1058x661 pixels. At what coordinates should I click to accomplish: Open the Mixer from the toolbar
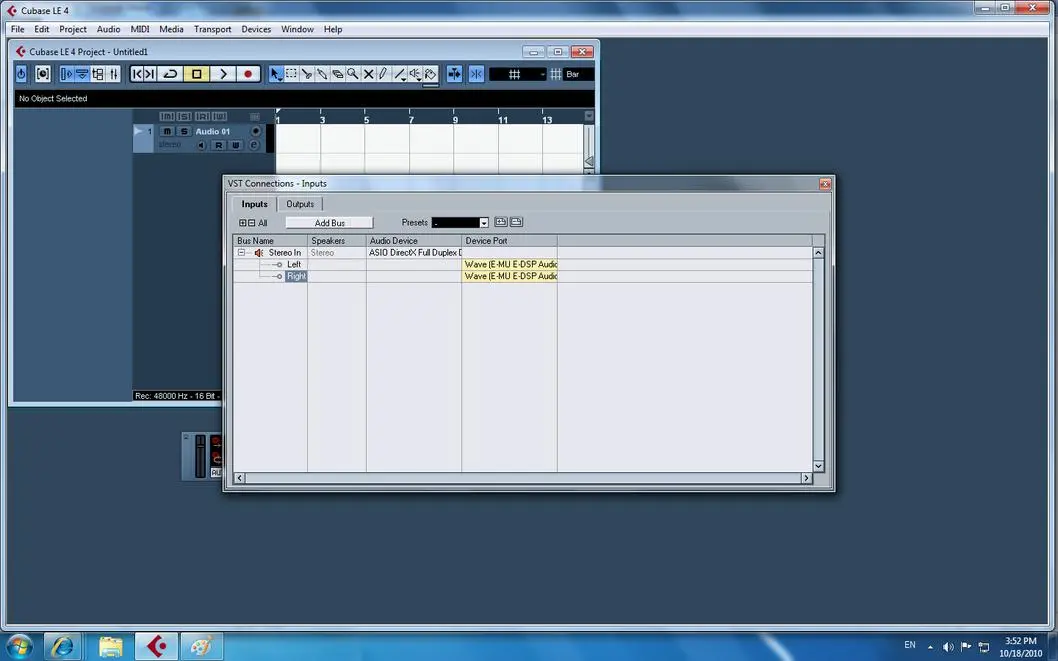tap(113, 74)
